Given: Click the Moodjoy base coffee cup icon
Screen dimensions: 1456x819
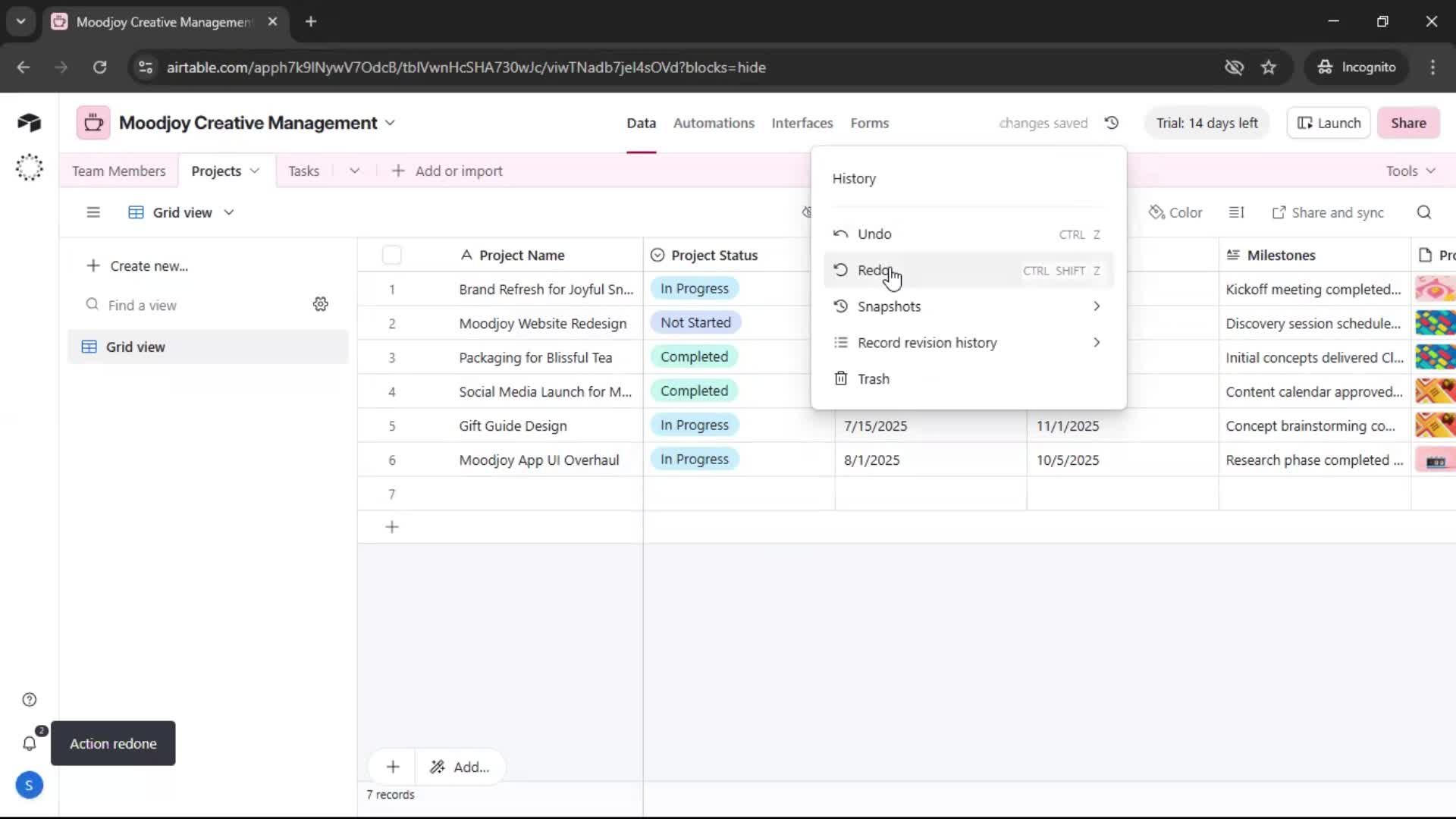Looking at the screenshot, I should pyautogui.click(x=93, y=123).
